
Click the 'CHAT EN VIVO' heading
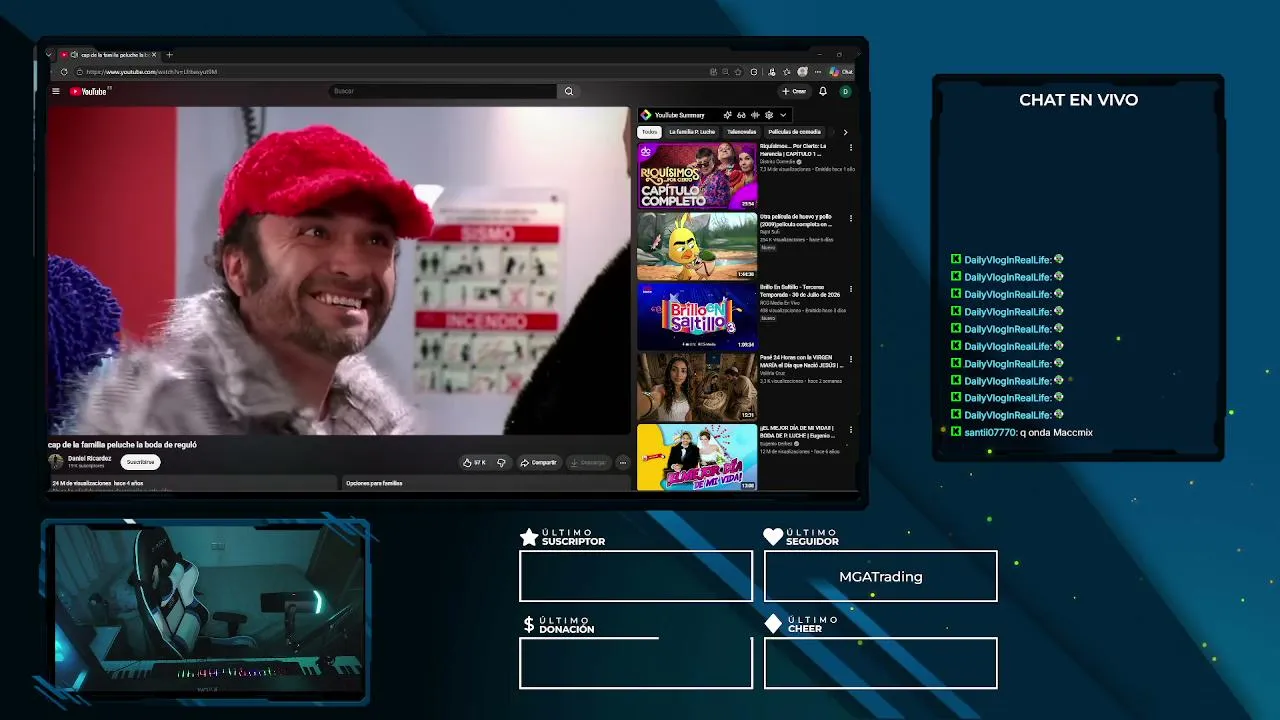1078,100
